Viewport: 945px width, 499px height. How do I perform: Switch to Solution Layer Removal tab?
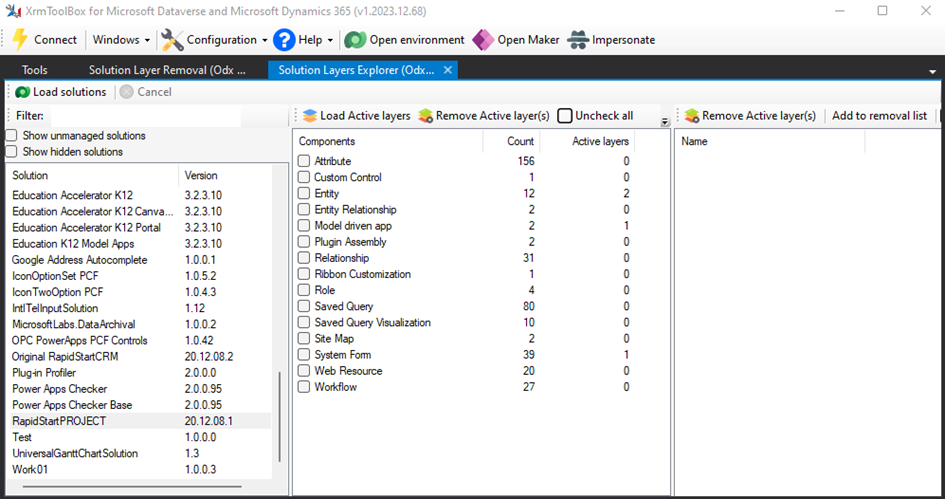point(168,70)
